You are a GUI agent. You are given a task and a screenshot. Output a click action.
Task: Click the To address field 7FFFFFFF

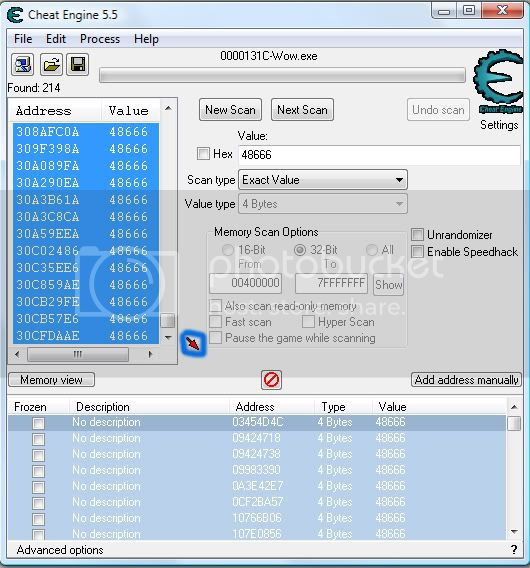click(x=331, y=283)
